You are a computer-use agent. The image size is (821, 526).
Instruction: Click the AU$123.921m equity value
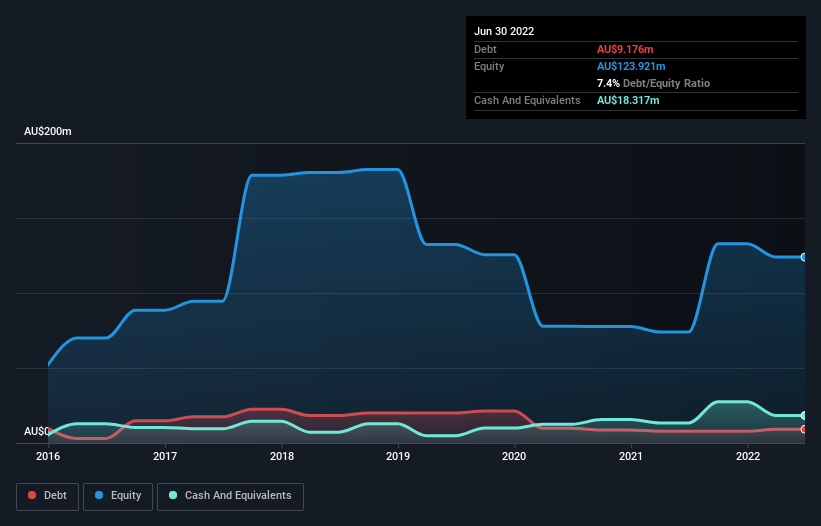[x=631, y=66]
